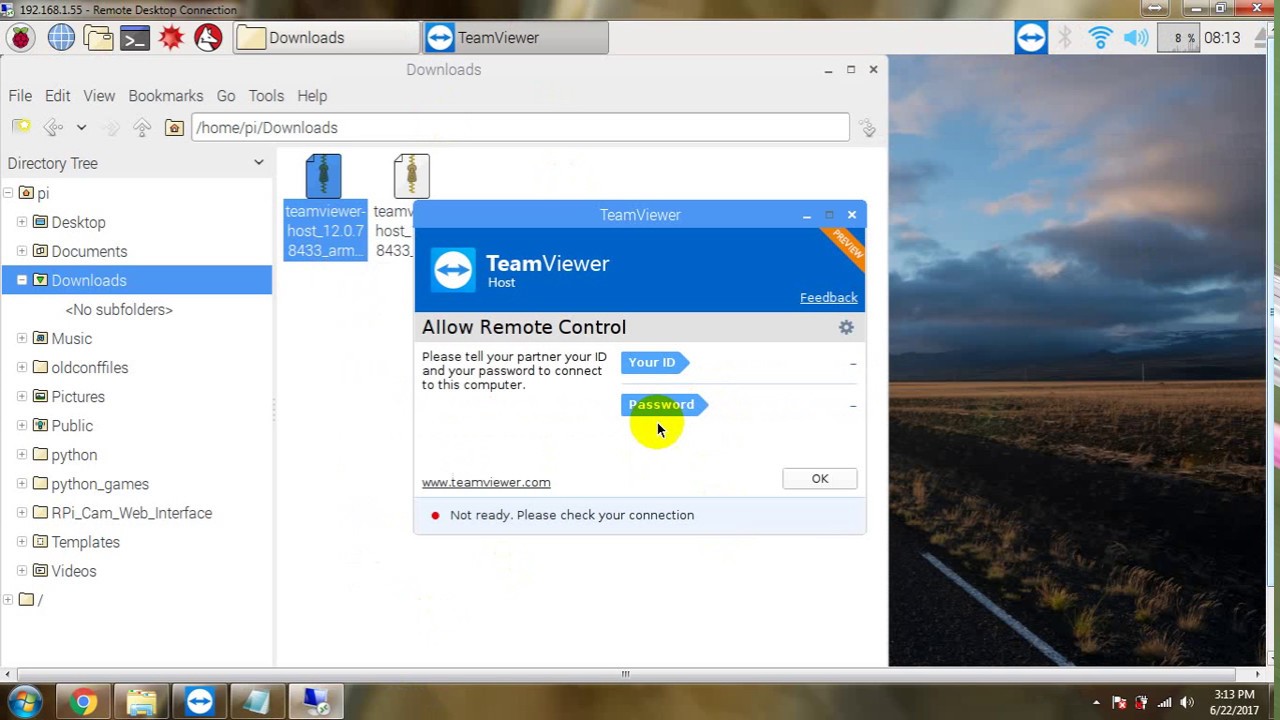The width and height of the screenshot is (1280, 720).
Task: Open the WiFi network menu
Action: coord(1100,38)
